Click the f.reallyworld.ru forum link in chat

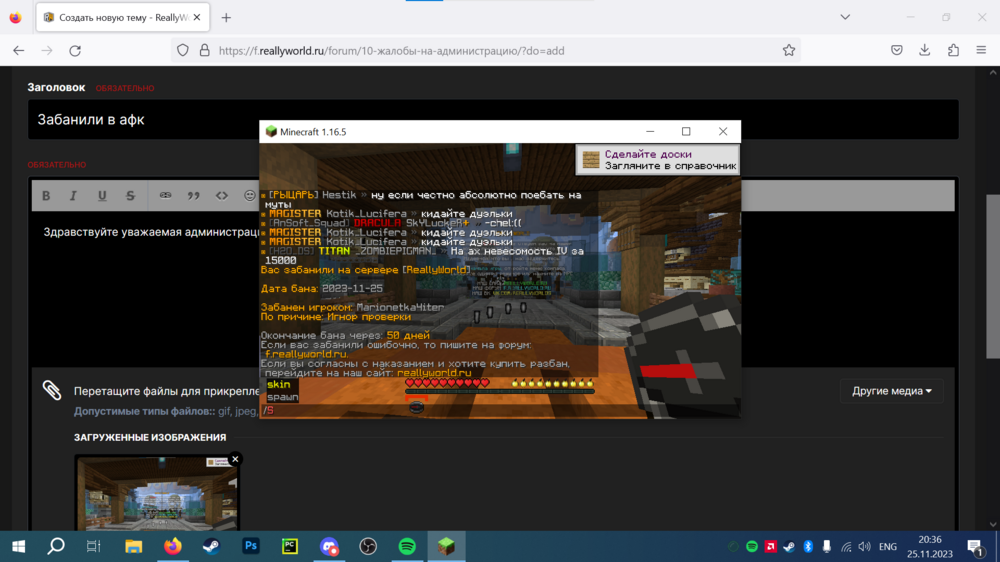[306, 354]
